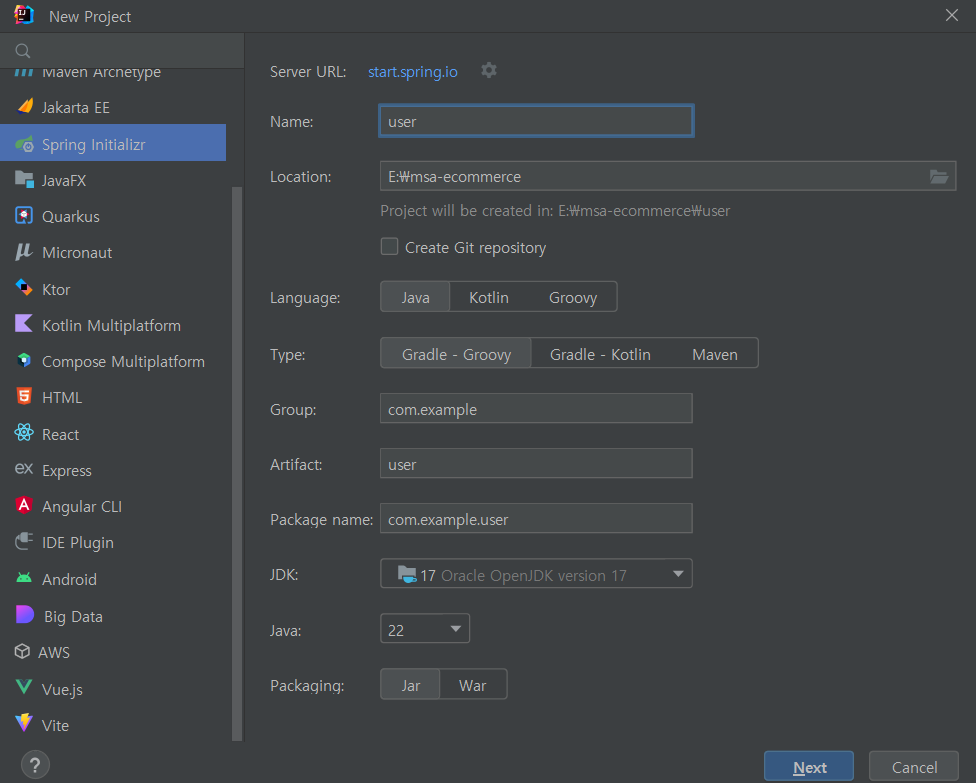The image size is (976, 783).
Task: Click the Angular CLI icon
Action: tap(24, 505)
